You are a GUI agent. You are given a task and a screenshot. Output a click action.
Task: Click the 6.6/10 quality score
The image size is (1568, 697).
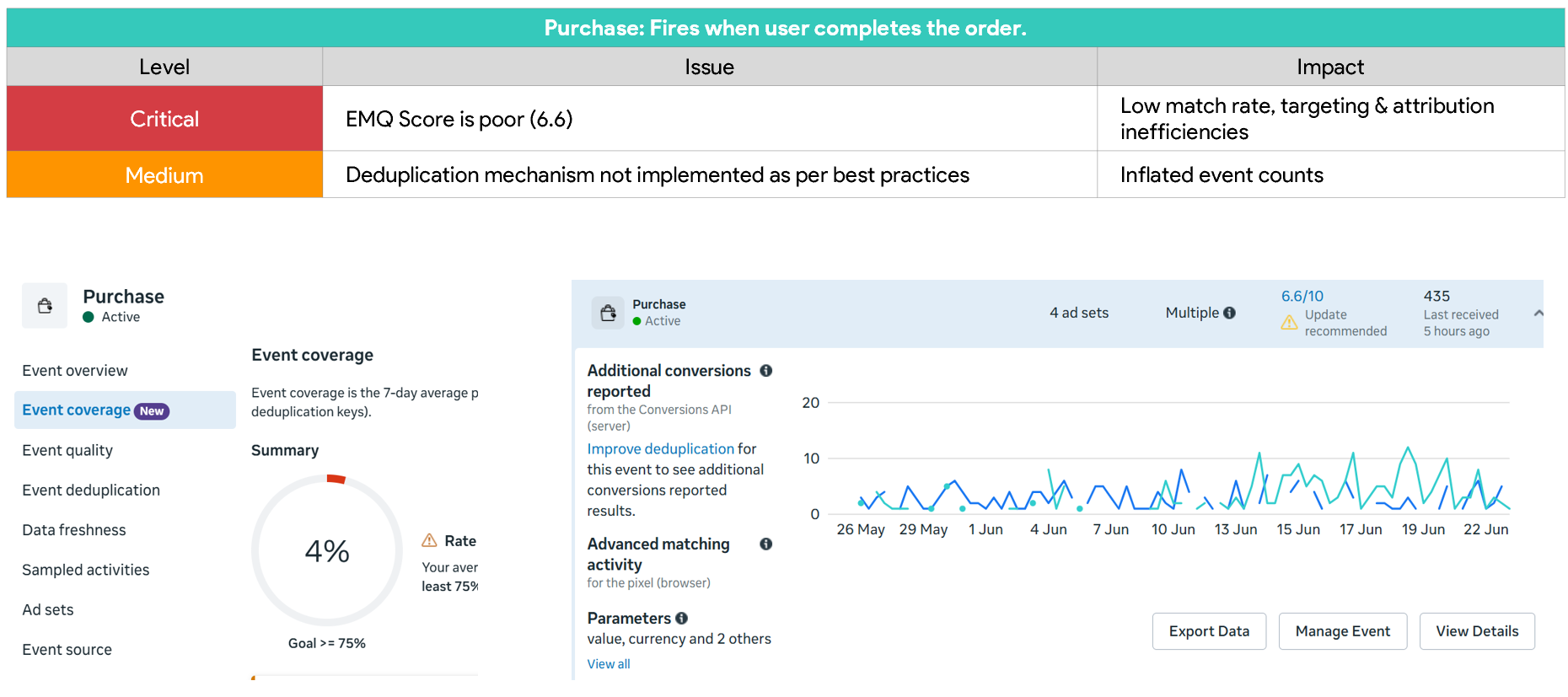pyautogui.click(x=1302, y=297)
